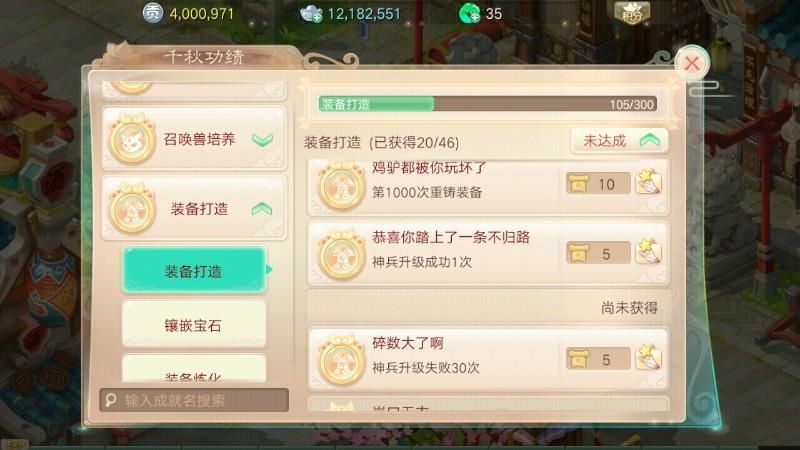Click the 装备打造 105/300 progress bar
This screenshot has width=800, height=450.
coord(488,104)
